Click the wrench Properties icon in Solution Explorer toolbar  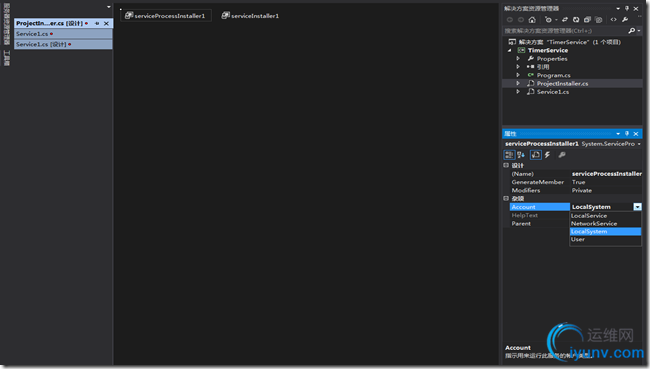click(625, 19)
